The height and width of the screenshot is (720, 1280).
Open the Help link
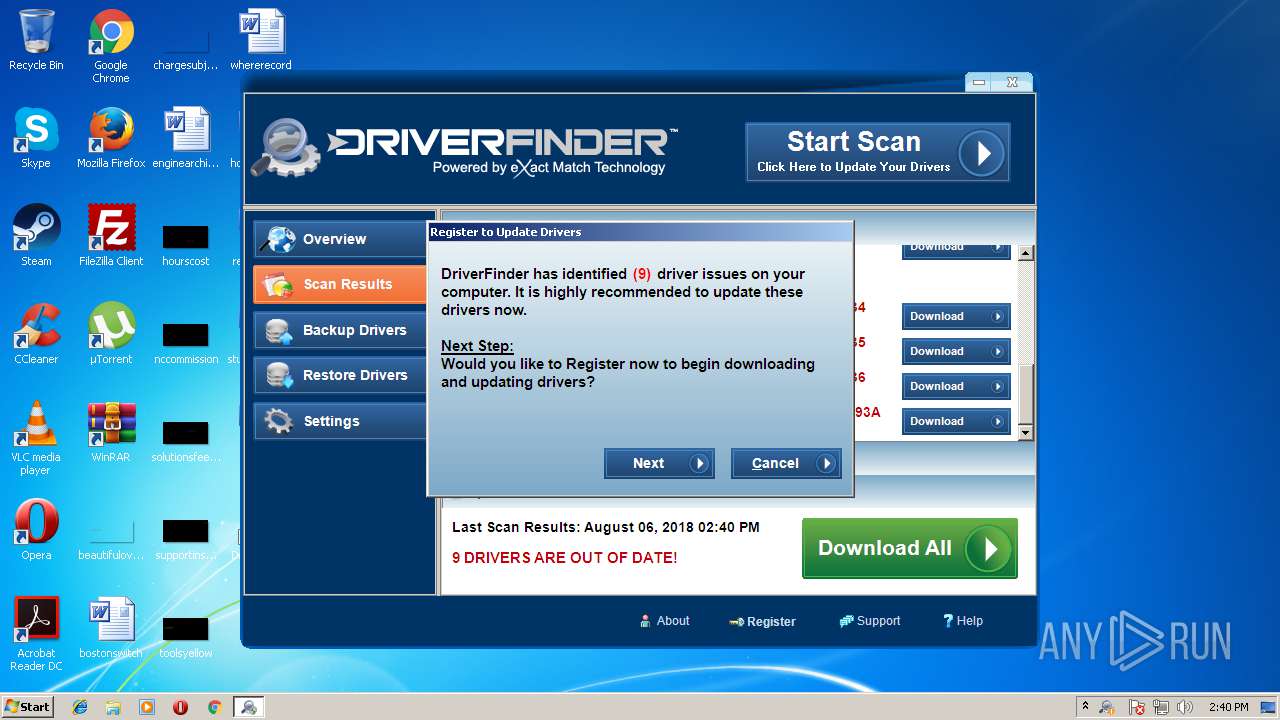click(963, 621)
